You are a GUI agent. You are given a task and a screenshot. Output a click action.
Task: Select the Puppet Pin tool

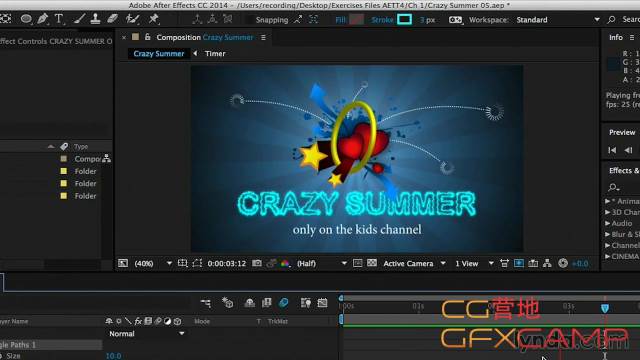154,19
